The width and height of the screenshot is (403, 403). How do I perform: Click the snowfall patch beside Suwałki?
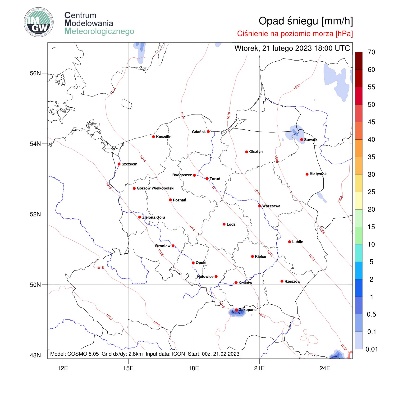[294, 133]
